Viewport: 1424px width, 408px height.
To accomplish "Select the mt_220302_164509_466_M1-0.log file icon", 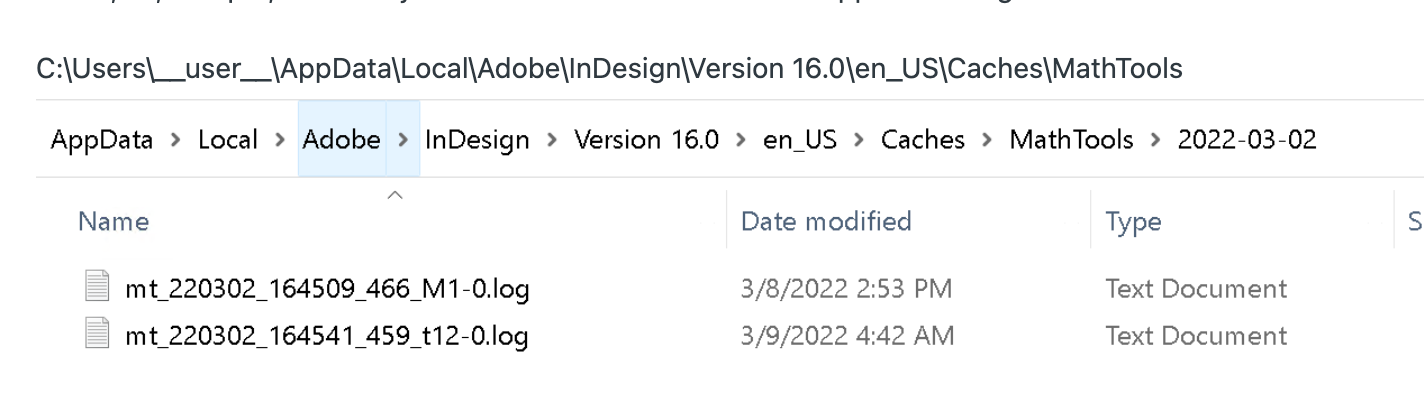I will [x=98, y=290].
